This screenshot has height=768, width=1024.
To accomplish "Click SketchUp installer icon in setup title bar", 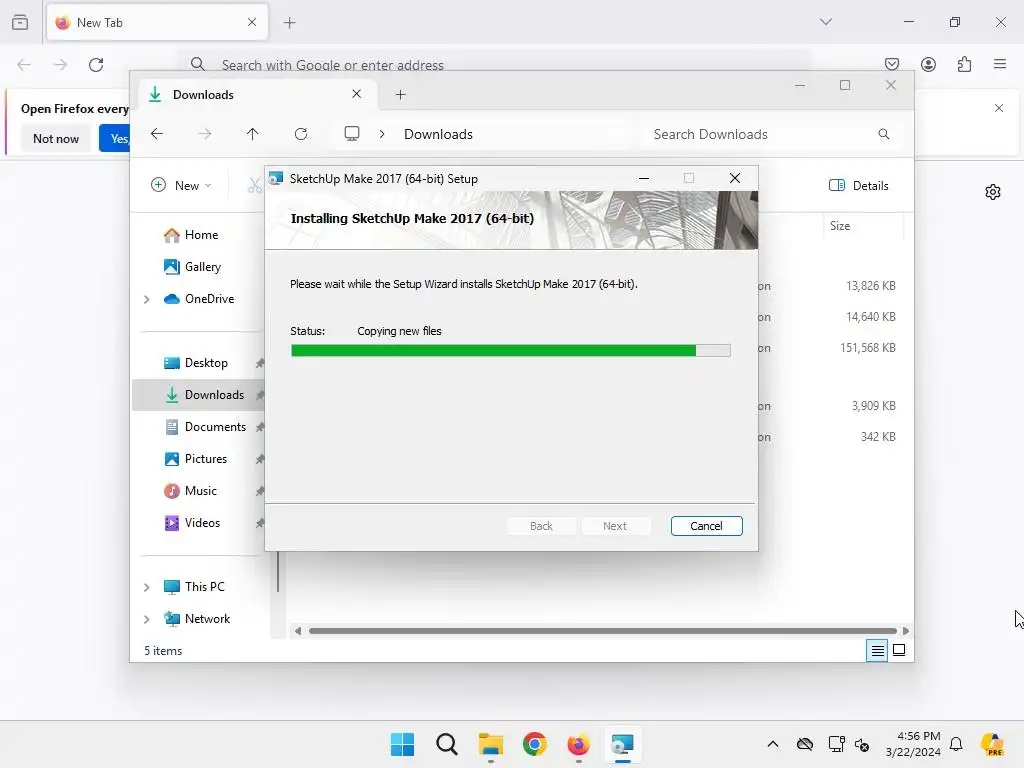I will 276,178.
